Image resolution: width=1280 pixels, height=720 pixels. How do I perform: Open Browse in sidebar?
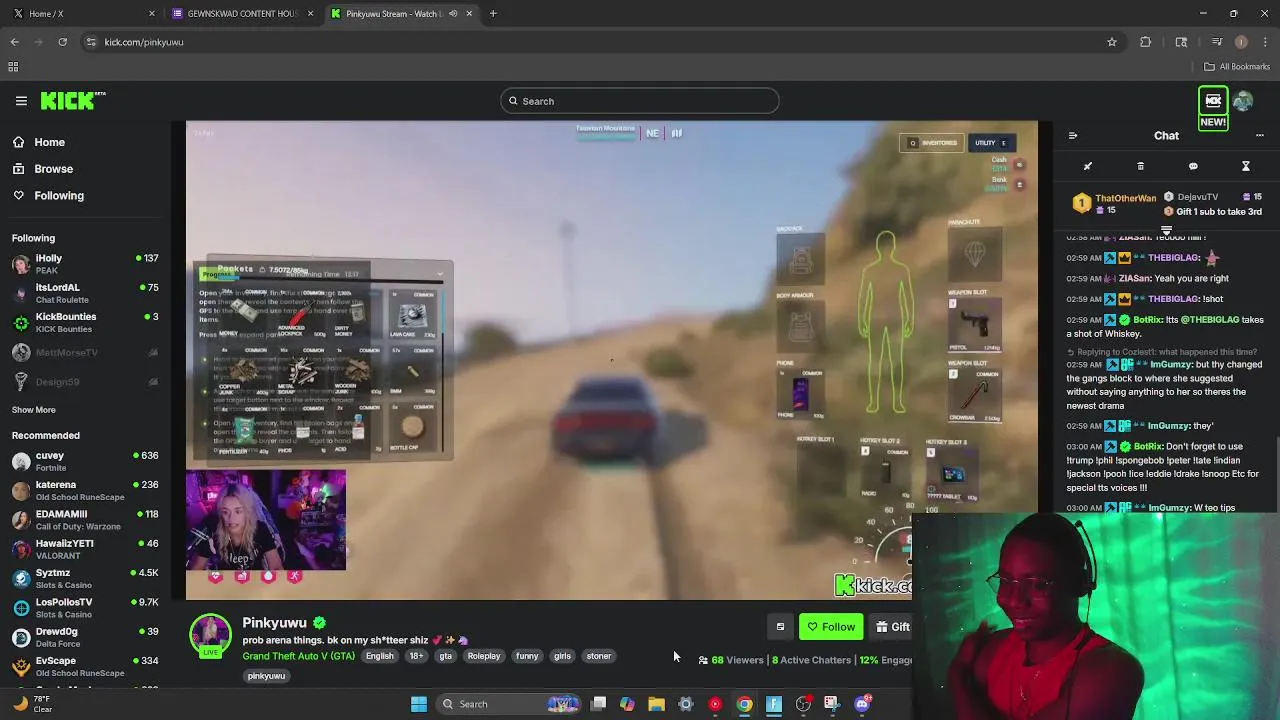pos(43,169)
